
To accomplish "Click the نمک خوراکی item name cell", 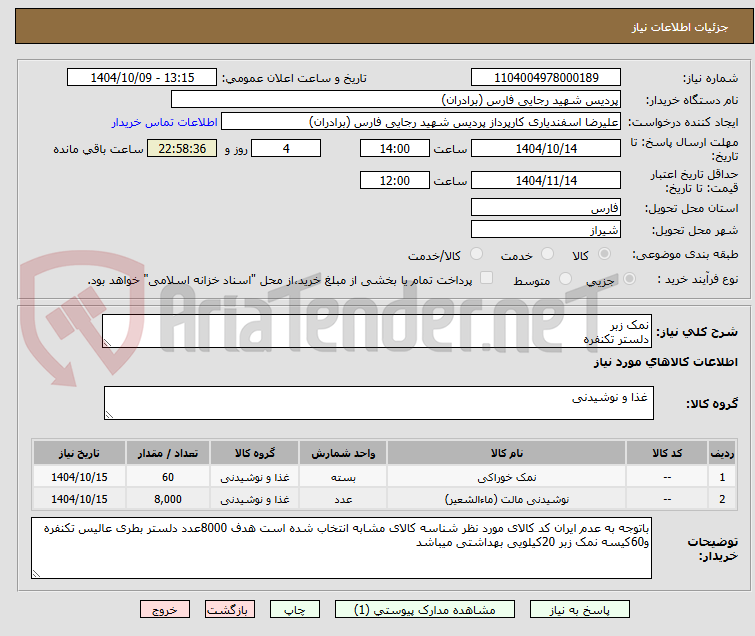I will pos(507,477).
